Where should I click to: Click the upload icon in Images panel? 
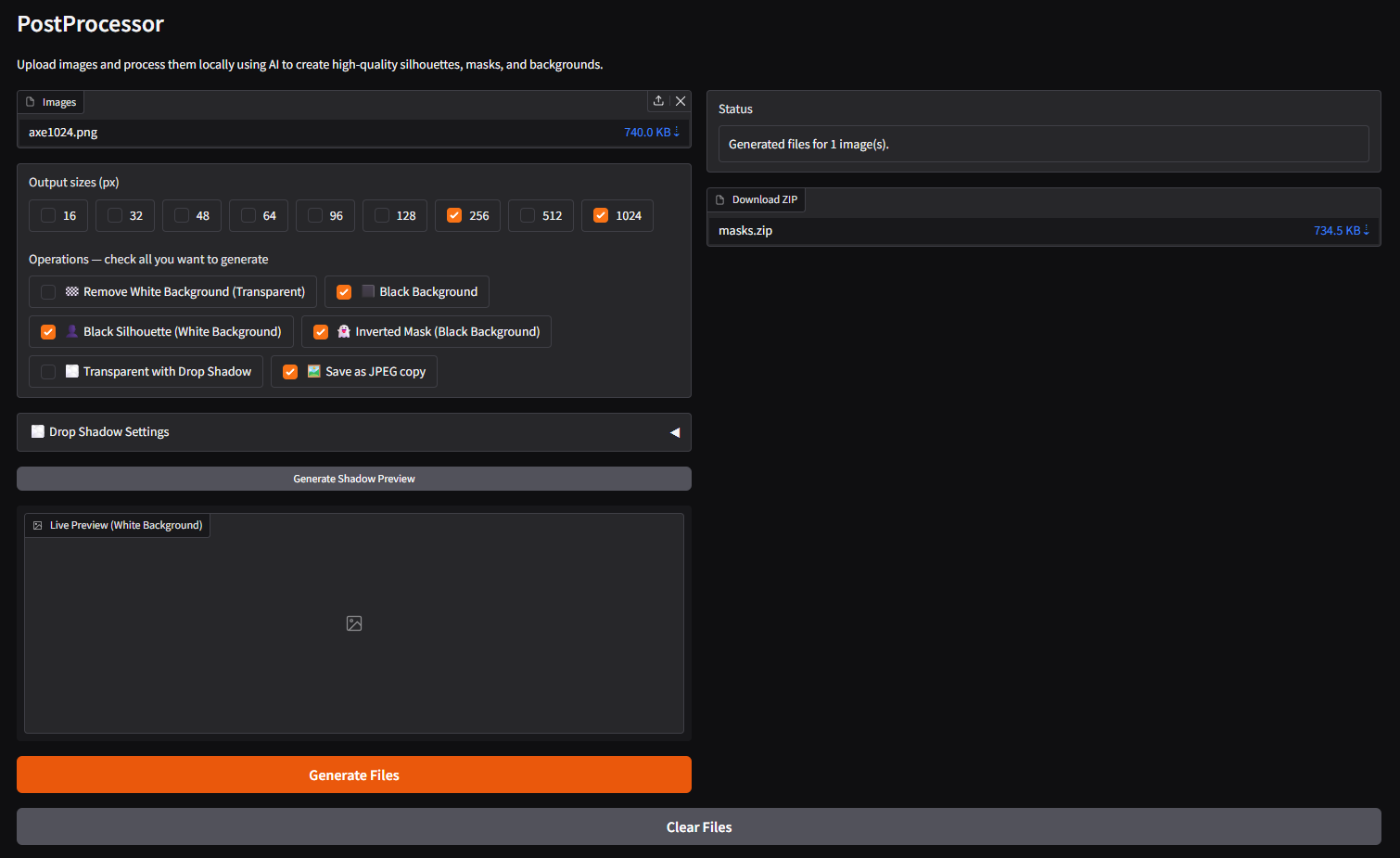click(658, 101)
